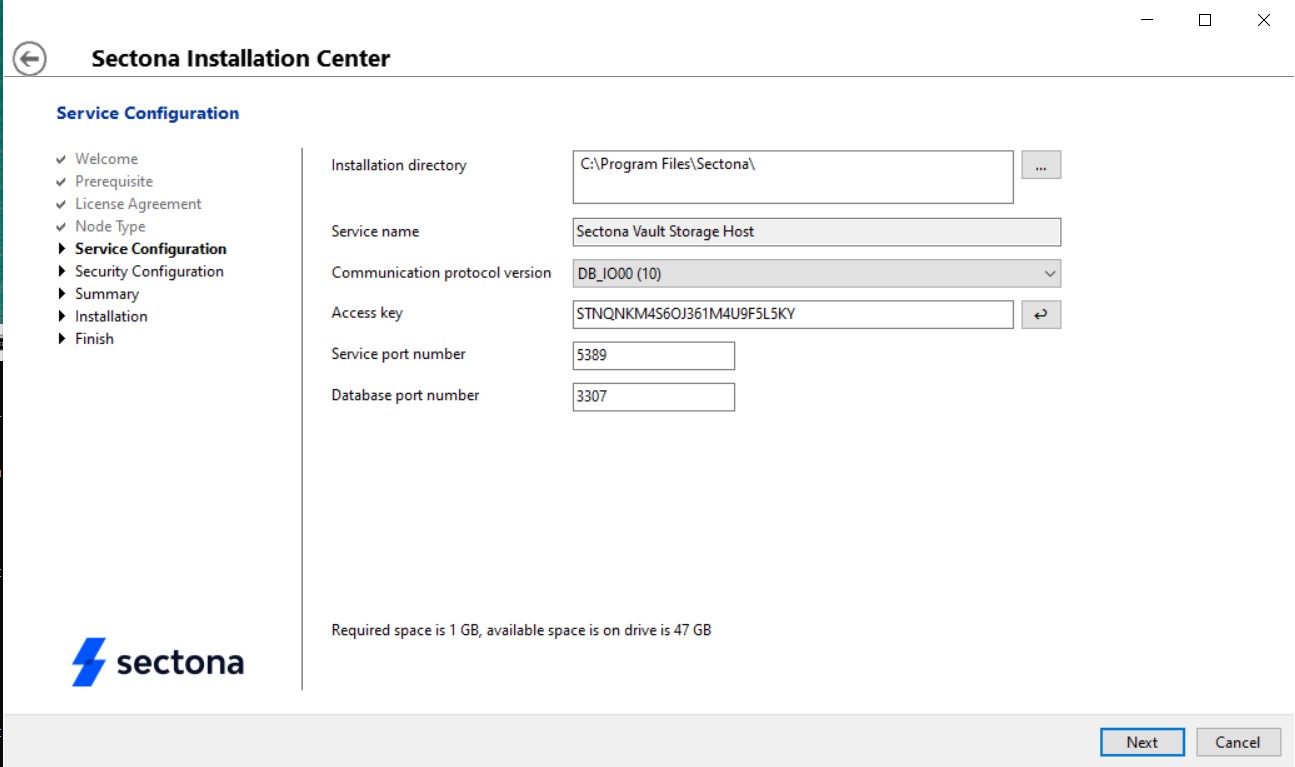Go to License Agreement step

(x=138, y=204)
